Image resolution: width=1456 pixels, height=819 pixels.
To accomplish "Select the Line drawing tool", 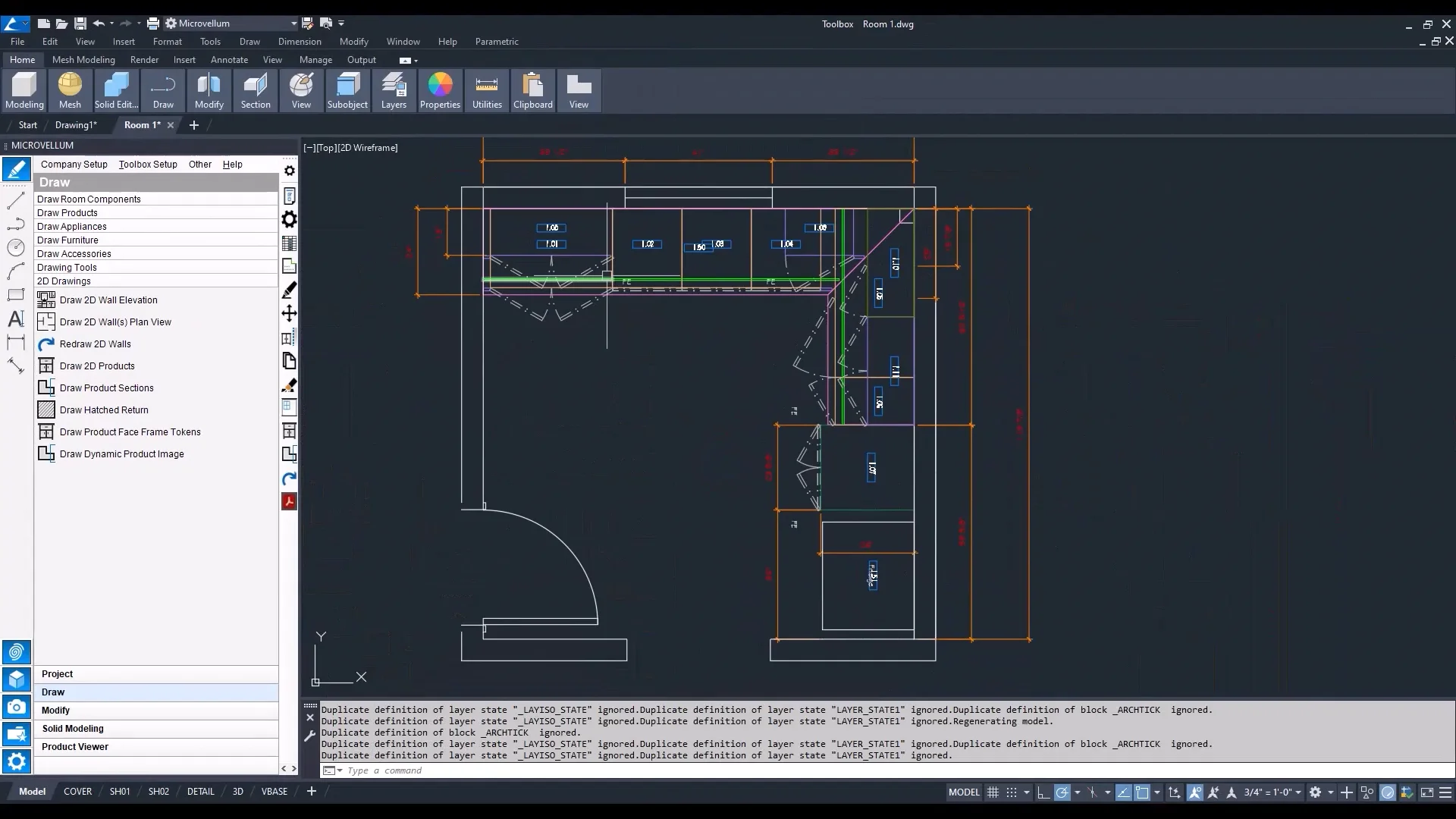I will 15,200.
